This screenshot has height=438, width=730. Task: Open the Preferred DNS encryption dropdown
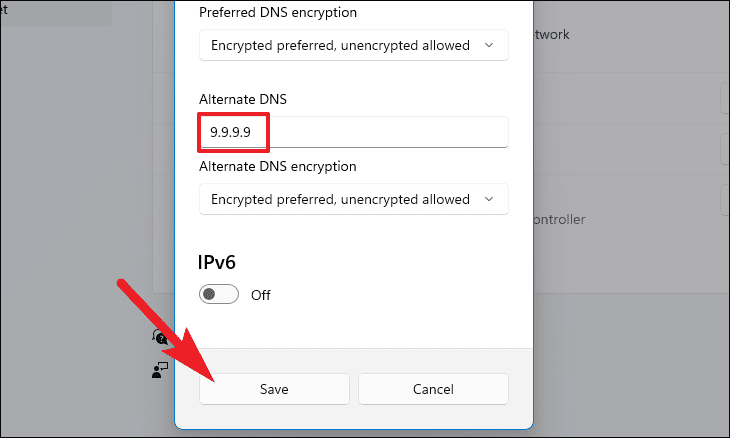pyautogui.click(x=354, y=45)
